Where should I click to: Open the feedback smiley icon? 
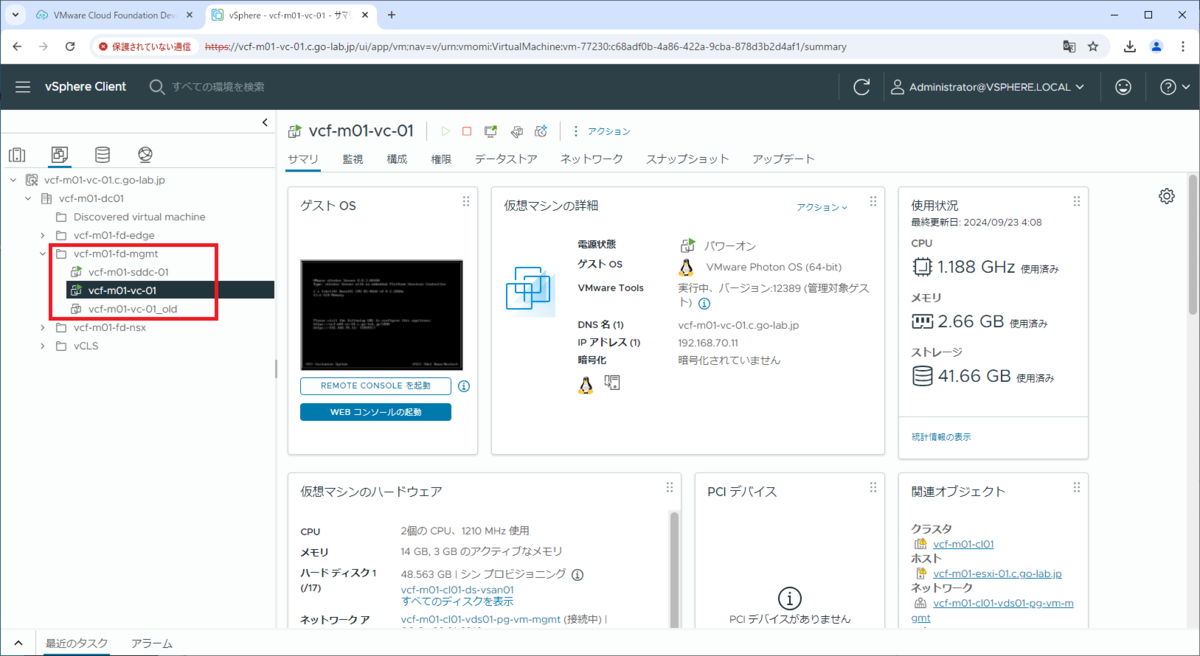[1123, 87]
